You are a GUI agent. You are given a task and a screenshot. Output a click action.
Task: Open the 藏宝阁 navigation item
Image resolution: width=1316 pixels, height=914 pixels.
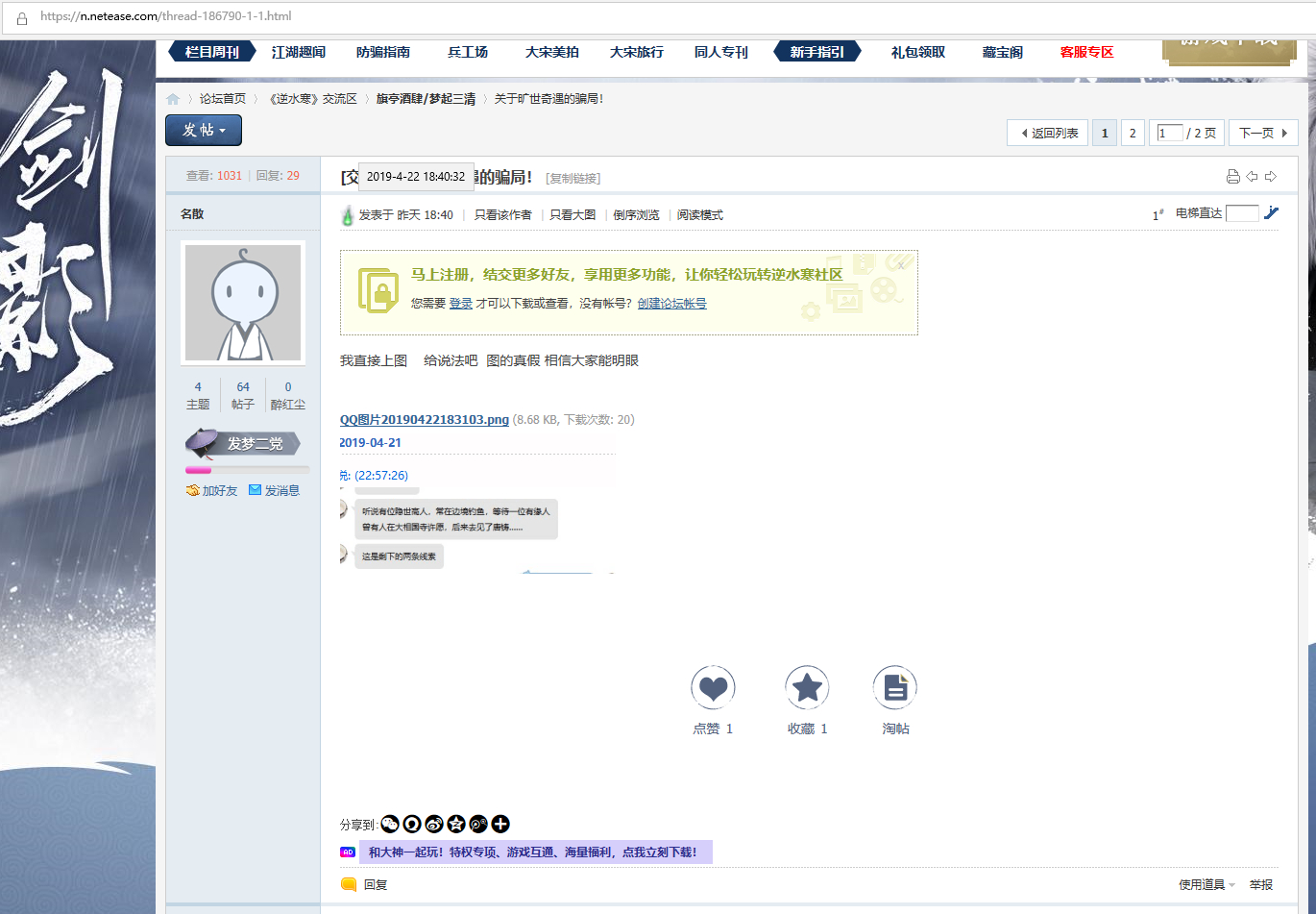click(1003, 52)
